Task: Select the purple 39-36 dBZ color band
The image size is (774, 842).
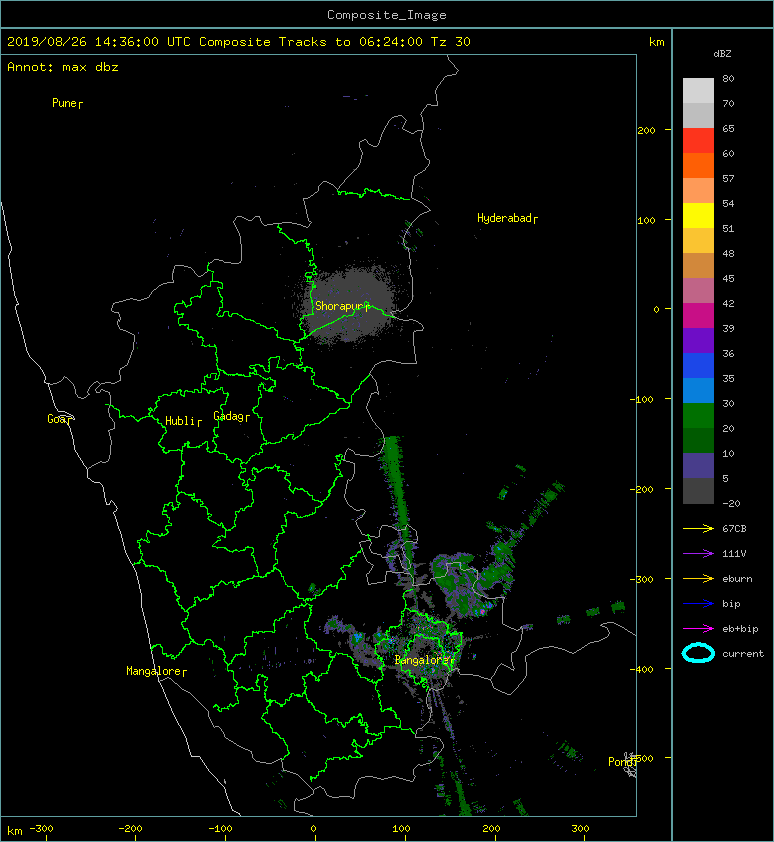Action: 698,341
